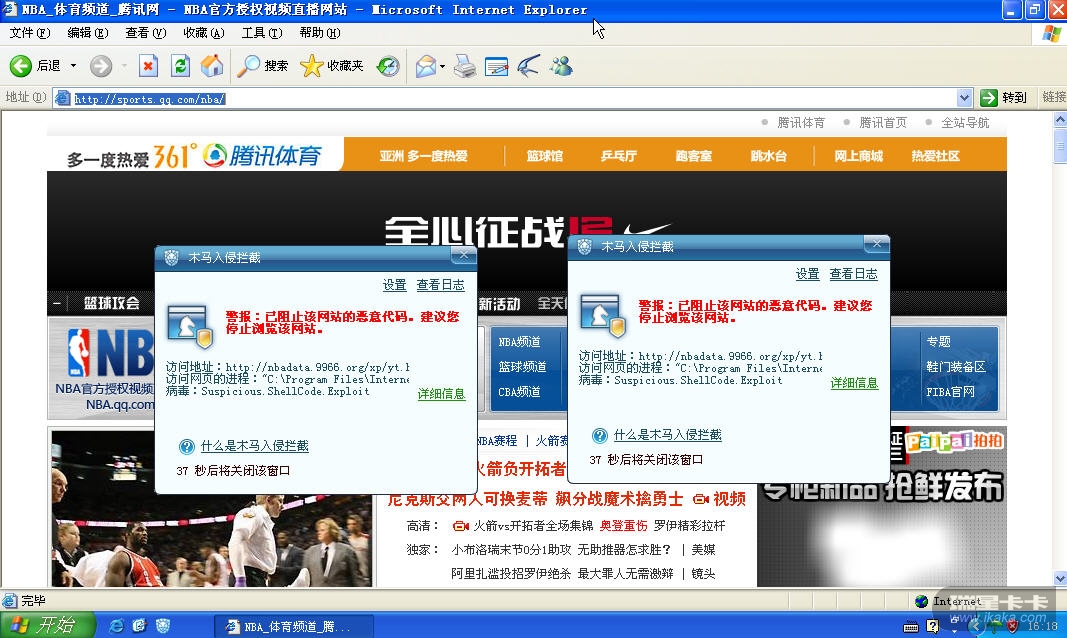Open the CBA频道 link
Screen dimensions: 1067x638
(519, 392)
